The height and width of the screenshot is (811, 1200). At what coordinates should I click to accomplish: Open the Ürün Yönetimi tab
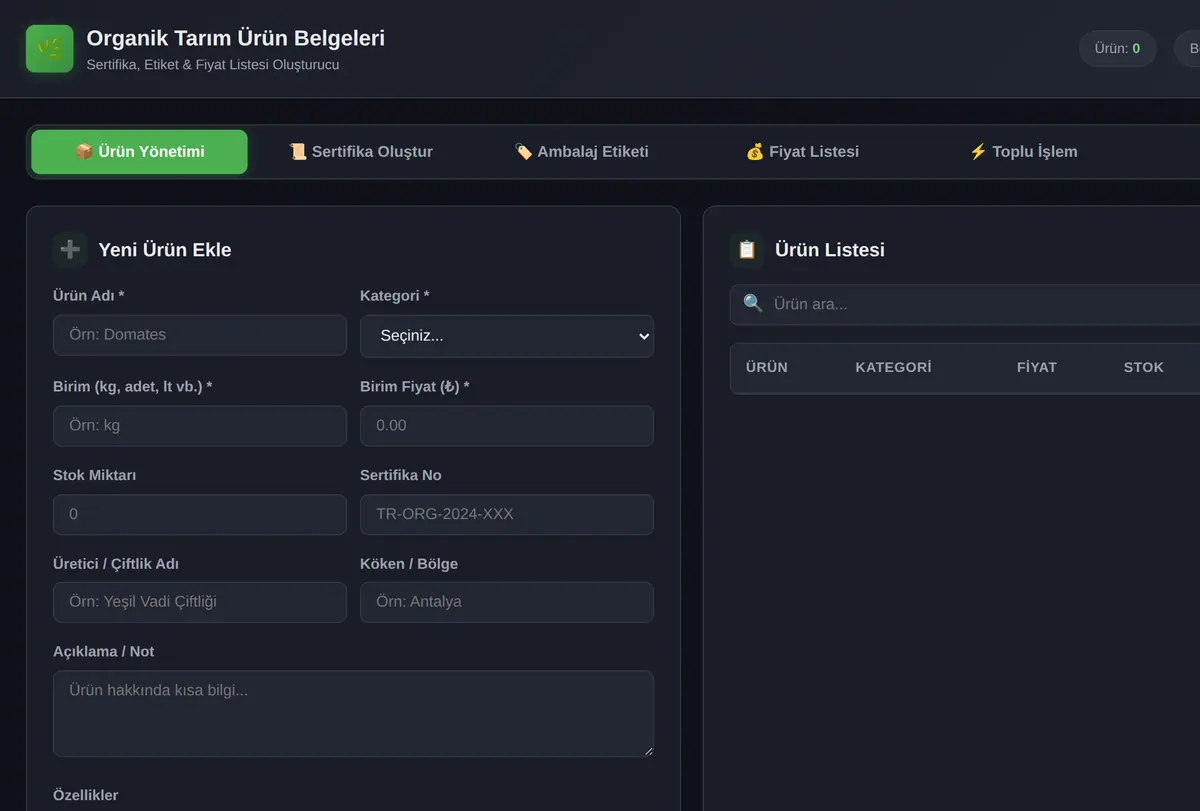(x=139, y=152)
